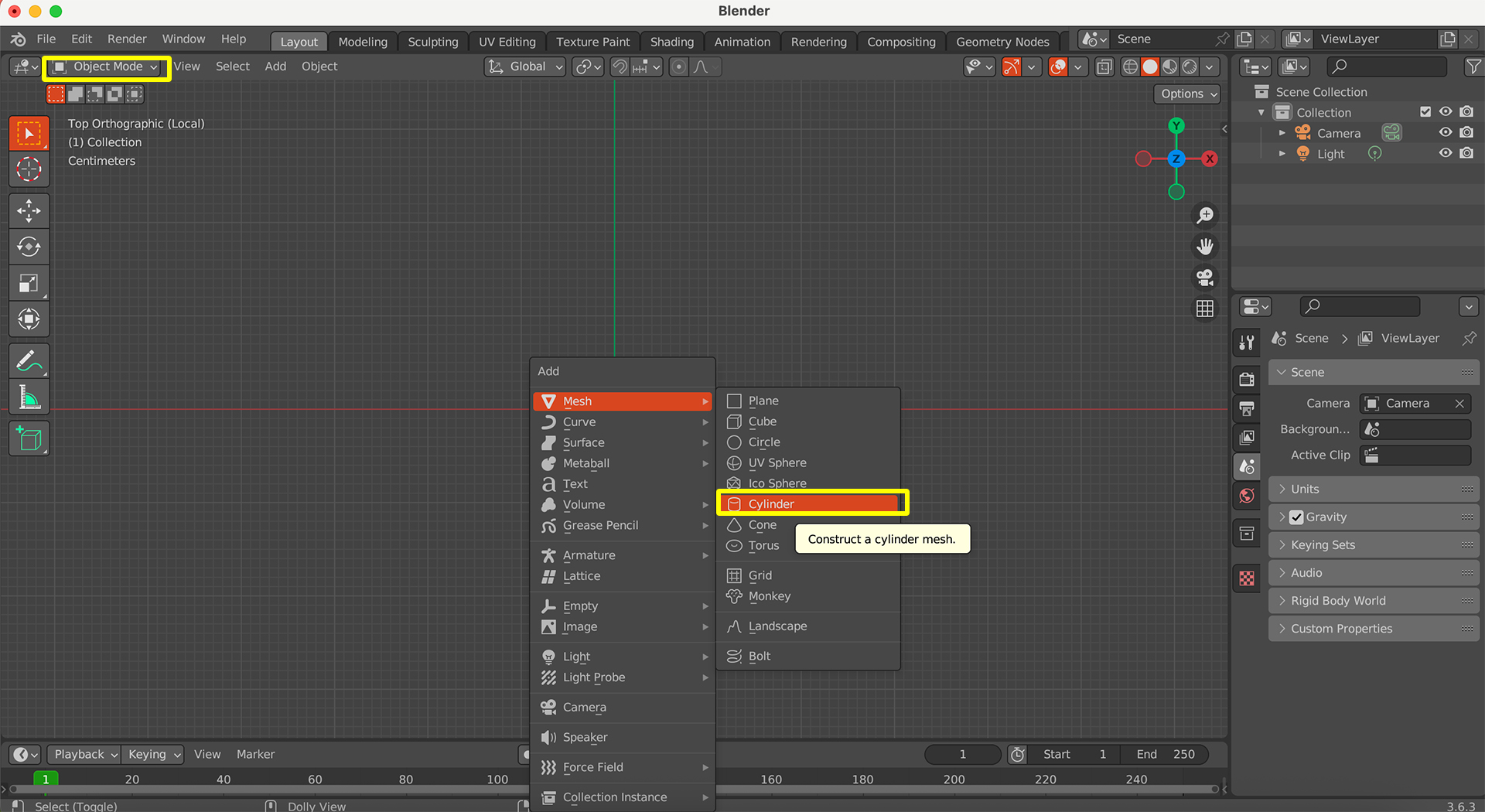1485x812 pixels.
Task: Disable Light in renders
Action: pos(1466,153)
